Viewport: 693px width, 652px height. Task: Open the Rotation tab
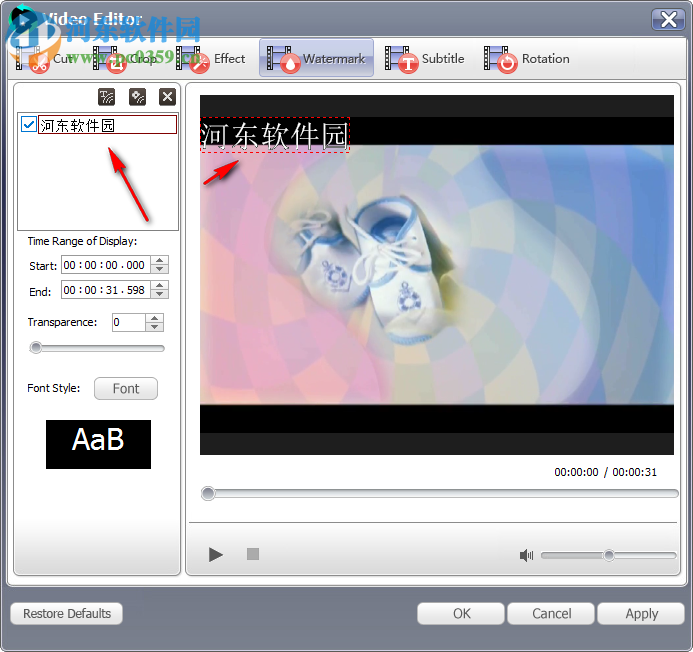point(526,59)
